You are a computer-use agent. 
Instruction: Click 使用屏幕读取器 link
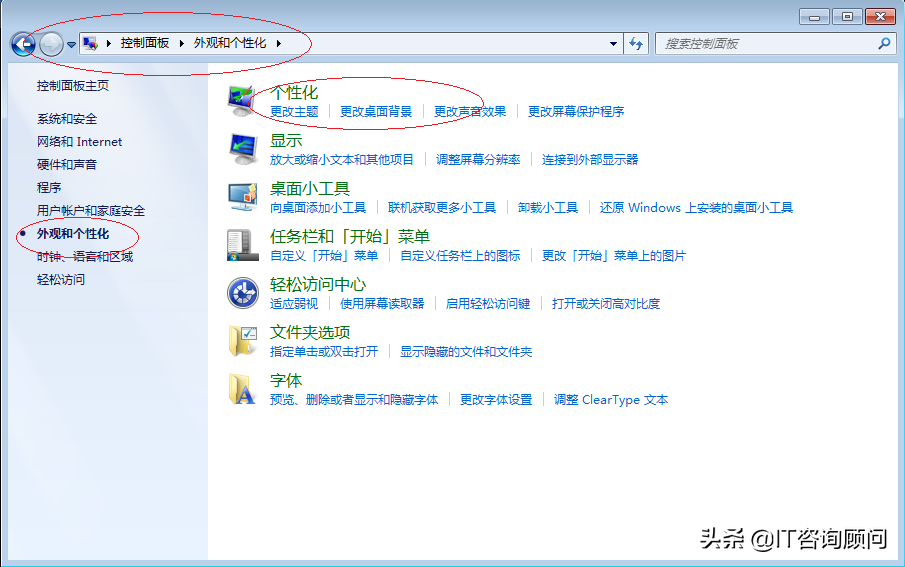tap(382, 304)
